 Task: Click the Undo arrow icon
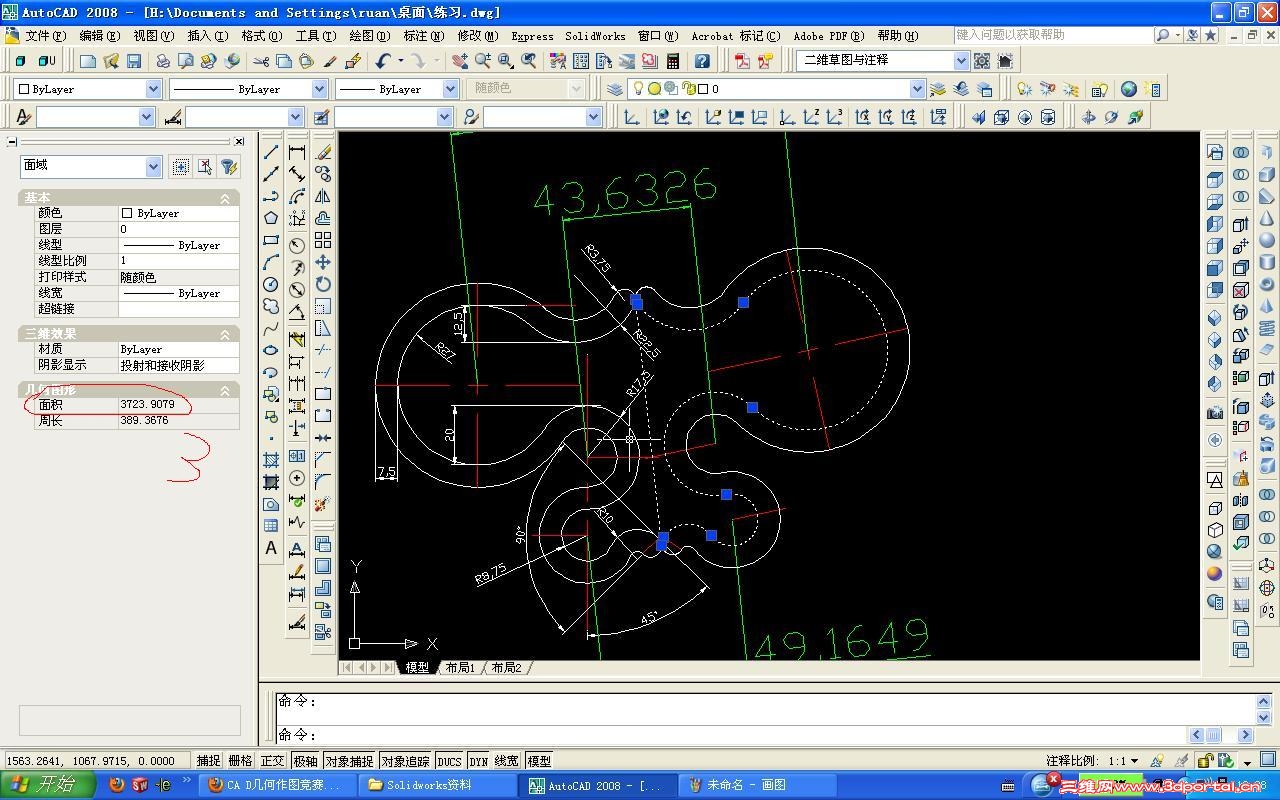pos(383,61)
